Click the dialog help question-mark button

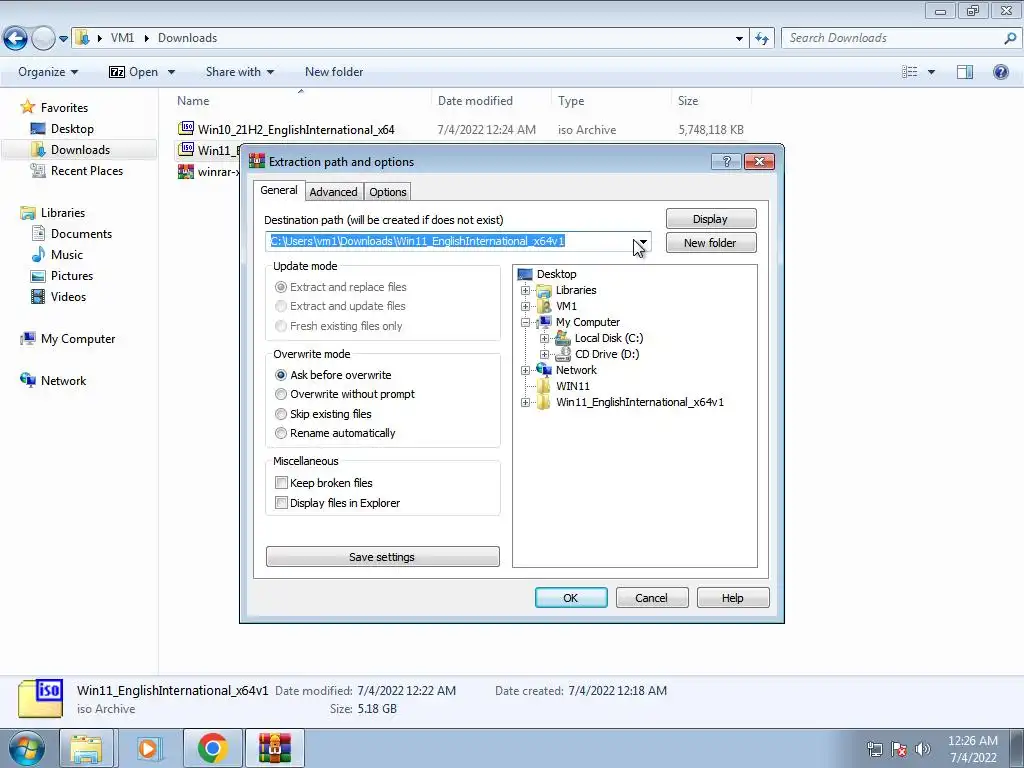(x=726, y=161)
